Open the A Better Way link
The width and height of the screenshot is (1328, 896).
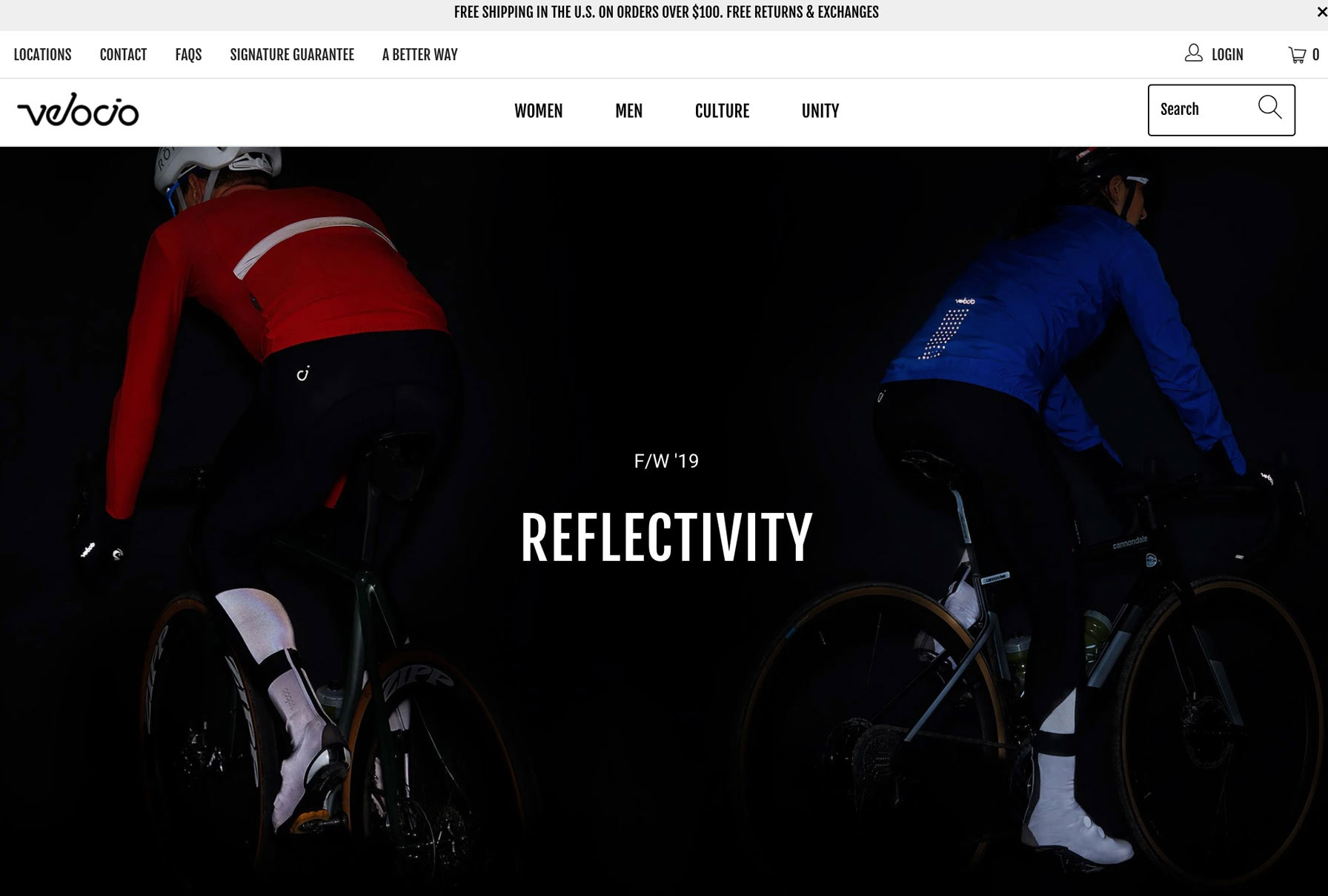tap(419, 55)
